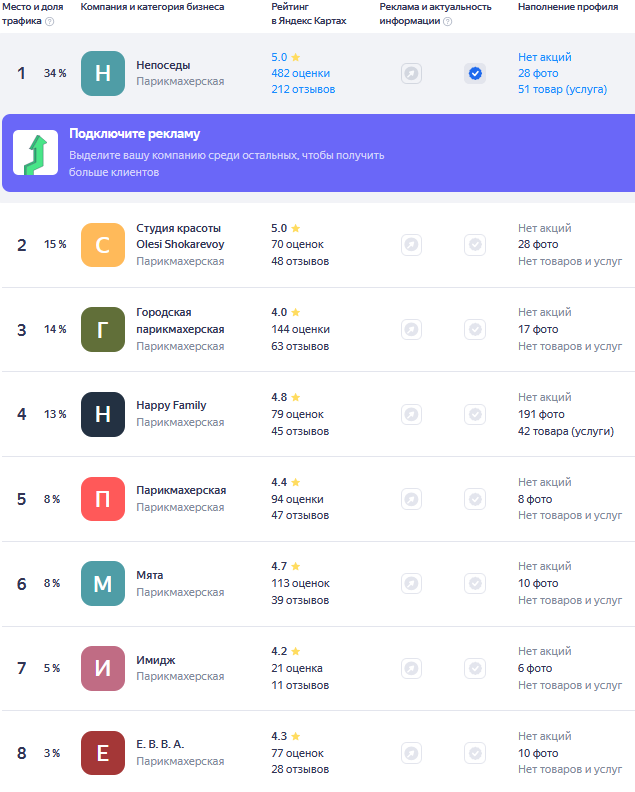The width and height of the screenshot is (635, 792).
Task: Click help icon next to 'Реклама и актуальность информации'
Action: (448, 21)
